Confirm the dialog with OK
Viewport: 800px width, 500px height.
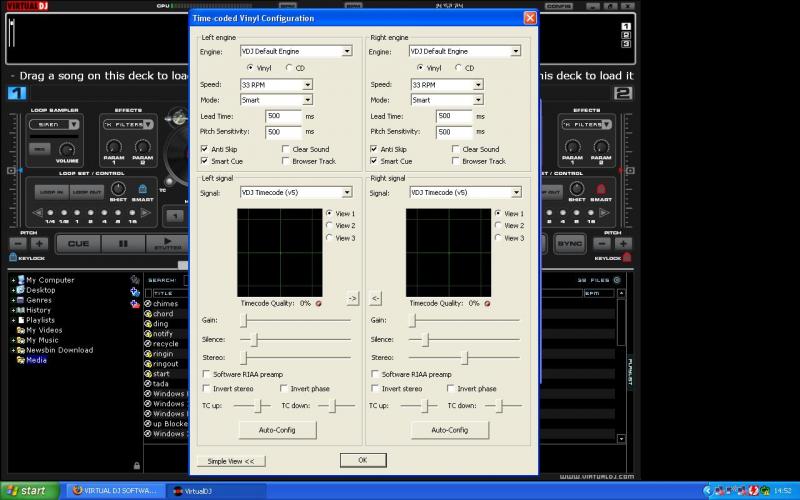pyautogui.click(x=363, y=460)
